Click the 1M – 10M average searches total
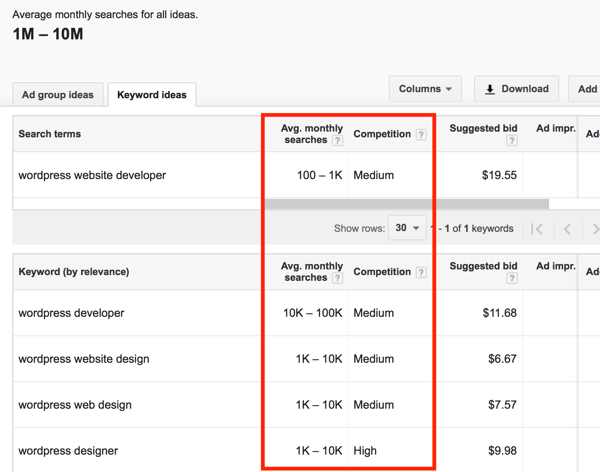The width and height of the screenshot is (600, 472). click(x=48, y=34)
